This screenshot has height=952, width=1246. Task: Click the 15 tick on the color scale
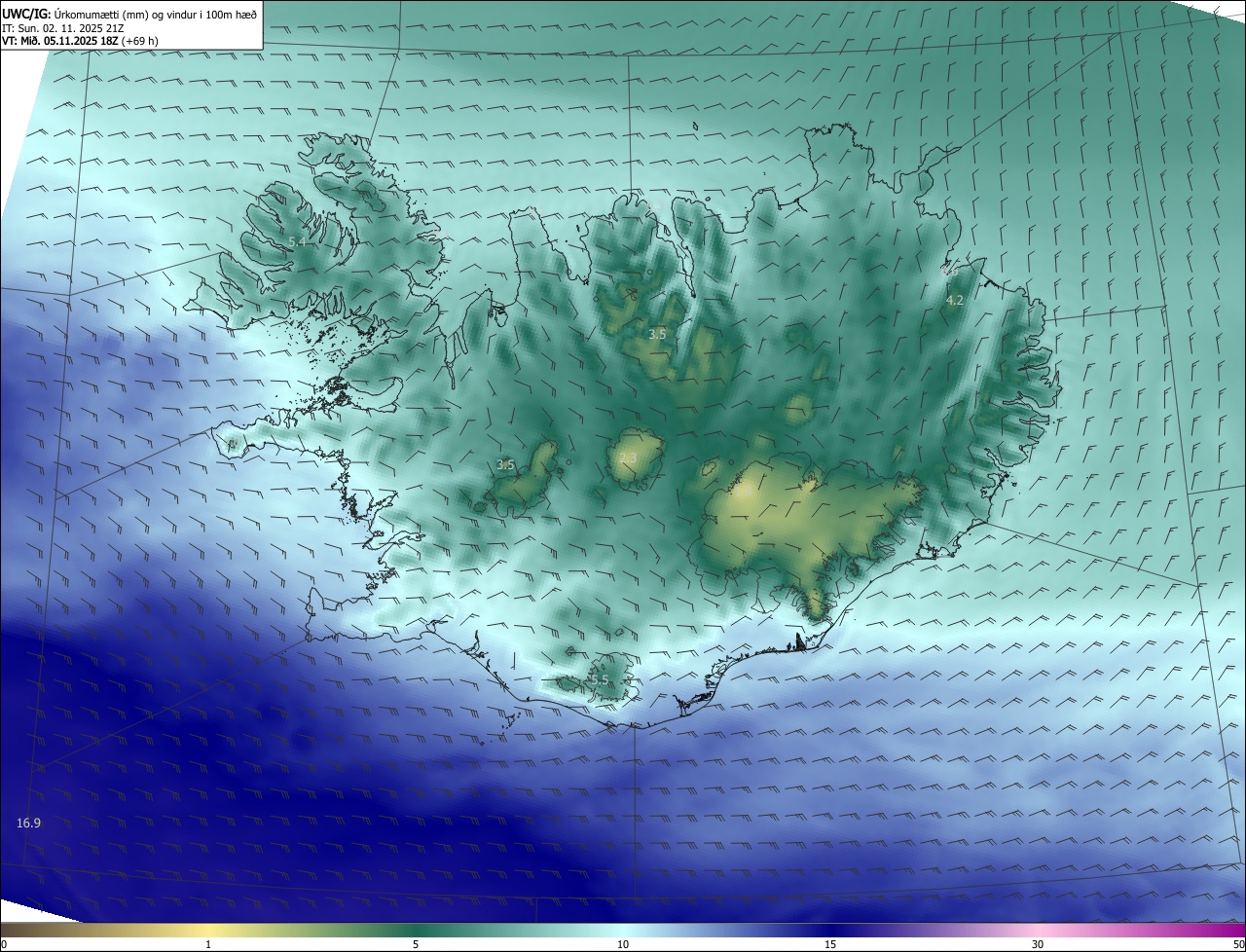pos(830,945)
